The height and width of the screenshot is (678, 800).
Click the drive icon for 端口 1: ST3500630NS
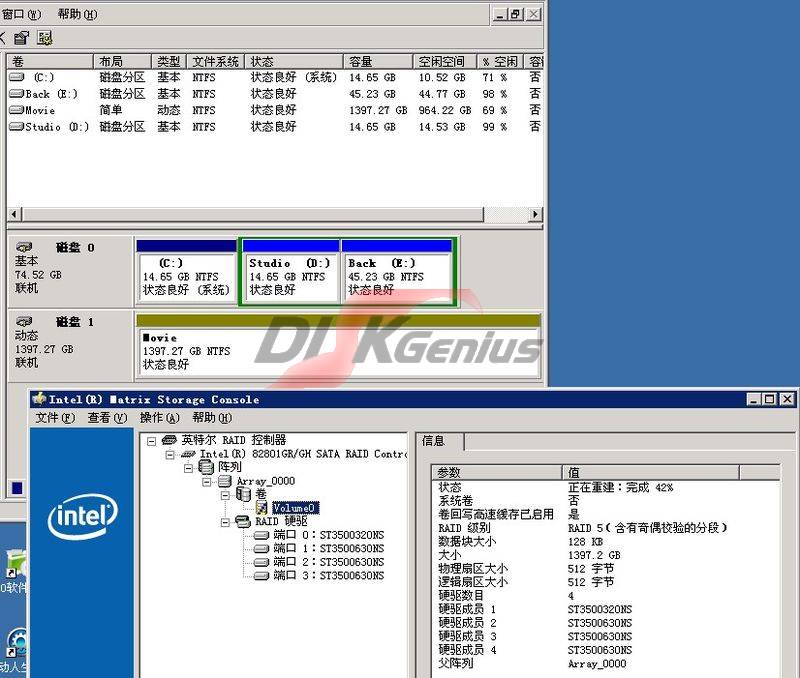[261, 549]
